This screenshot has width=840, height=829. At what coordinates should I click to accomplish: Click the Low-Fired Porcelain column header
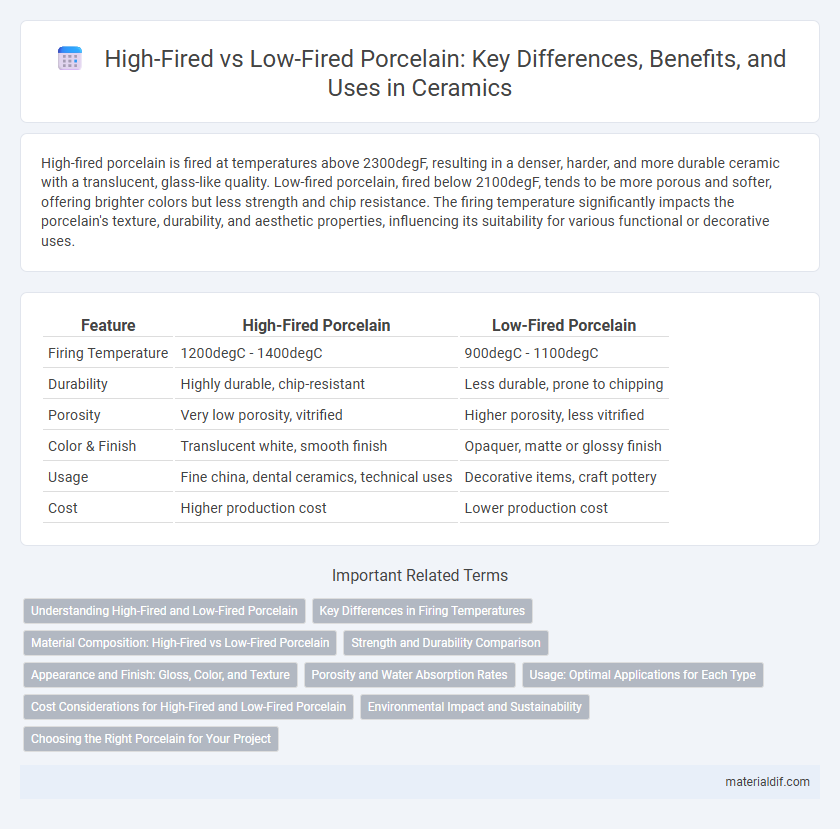(564, 325)
